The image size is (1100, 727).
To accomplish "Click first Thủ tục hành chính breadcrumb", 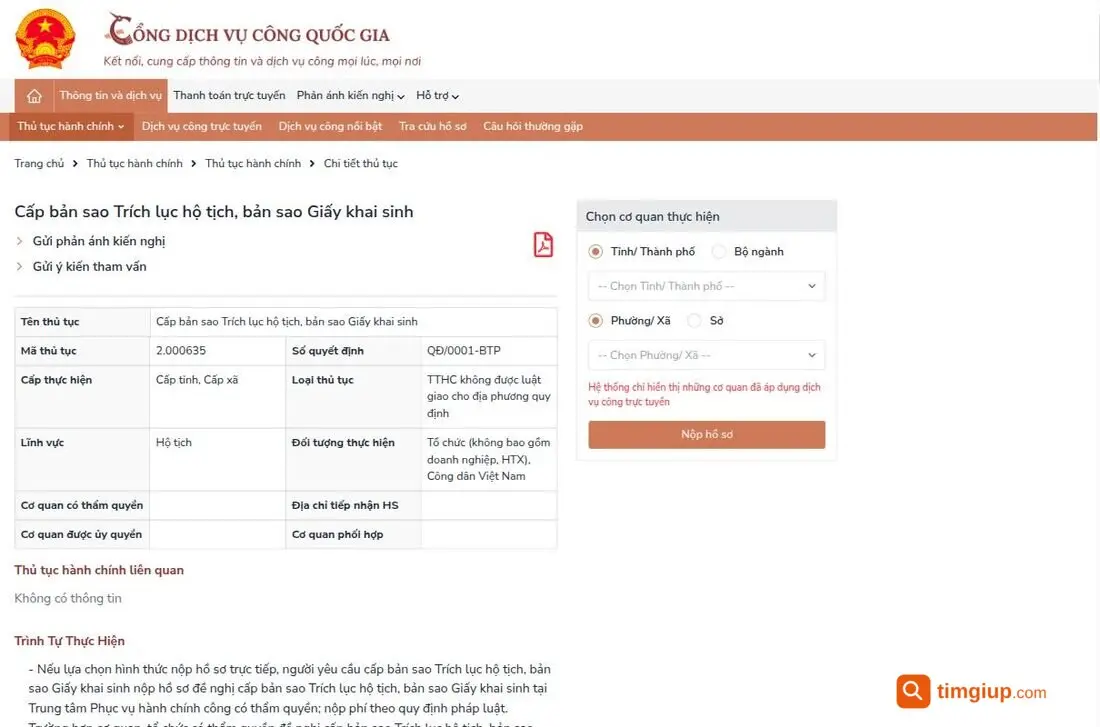I will click(x=135, y=164).
